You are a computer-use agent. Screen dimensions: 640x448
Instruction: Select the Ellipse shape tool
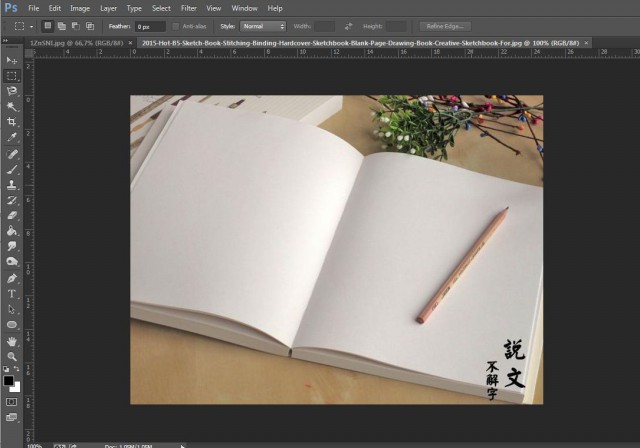click(11, 325)
